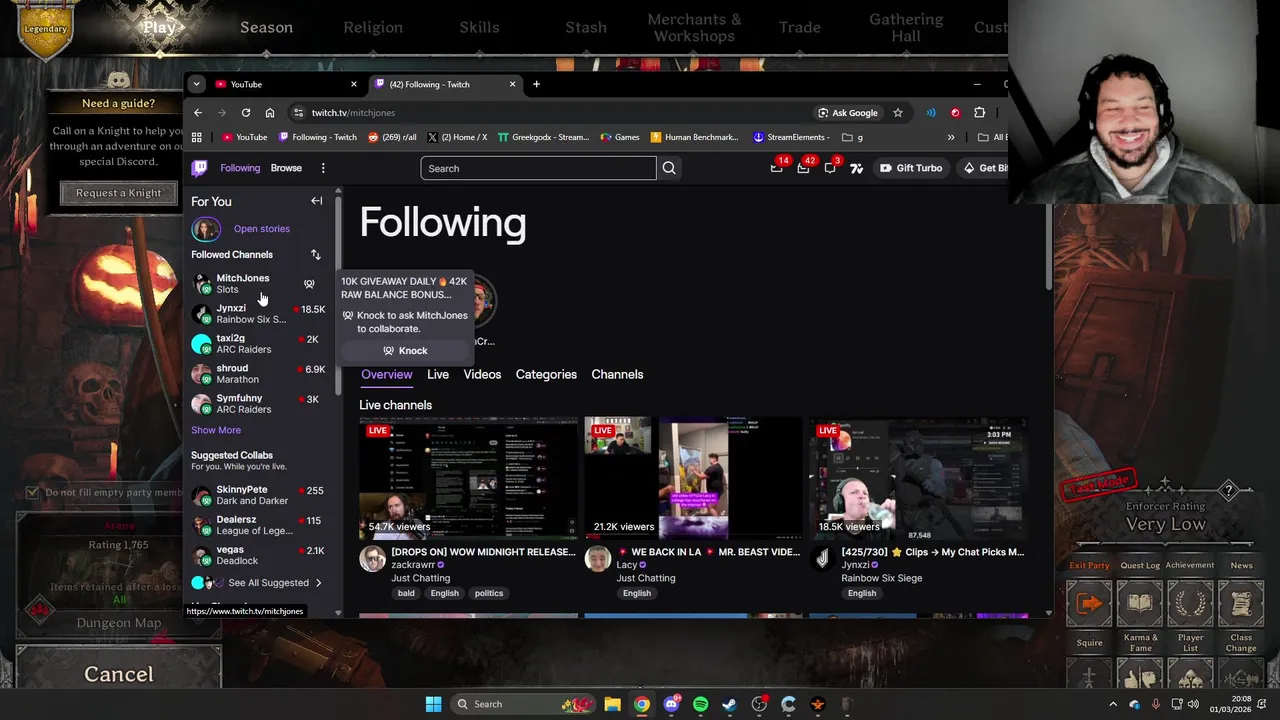Click the politics tag under zackrawrr
The width and height of the screenshot is (1280, 720).
489,593
